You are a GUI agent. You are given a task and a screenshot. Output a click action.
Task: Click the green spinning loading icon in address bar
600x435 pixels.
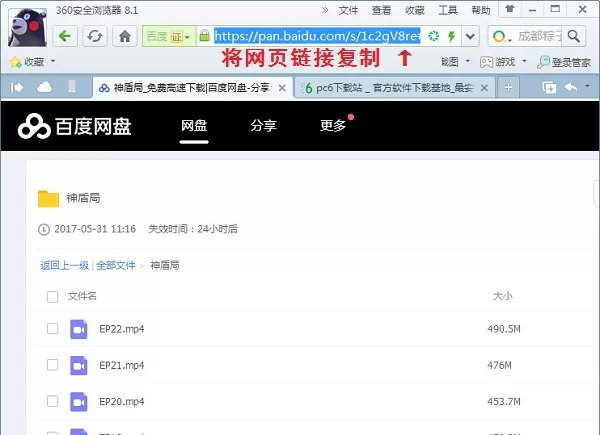[434, 36]
